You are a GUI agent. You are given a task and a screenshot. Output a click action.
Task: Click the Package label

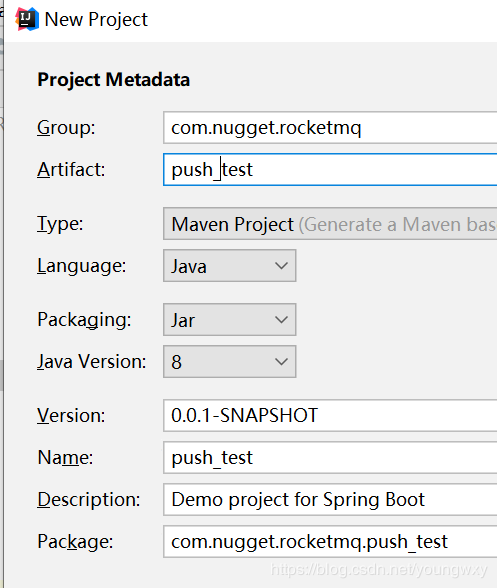pyautogui.click(x=75, y=542)
